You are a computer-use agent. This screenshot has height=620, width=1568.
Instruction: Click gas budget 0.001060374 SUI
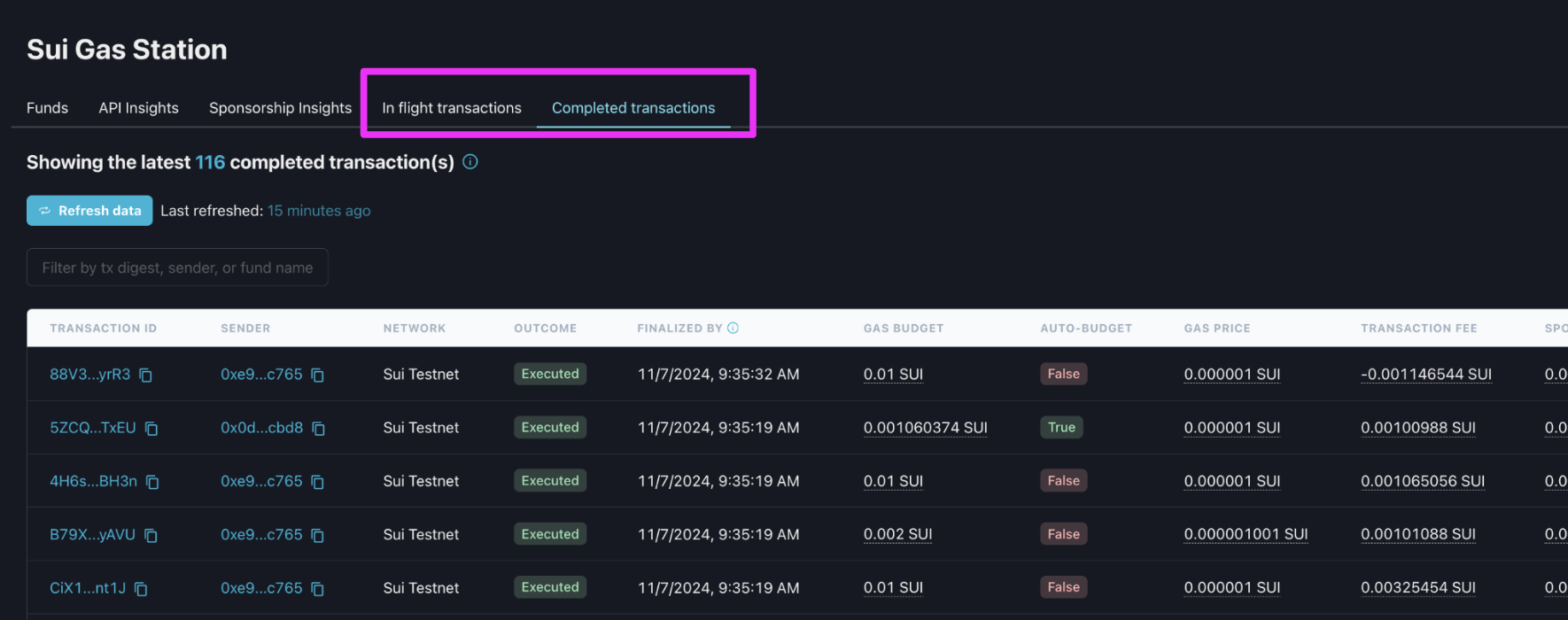(926, 428)
